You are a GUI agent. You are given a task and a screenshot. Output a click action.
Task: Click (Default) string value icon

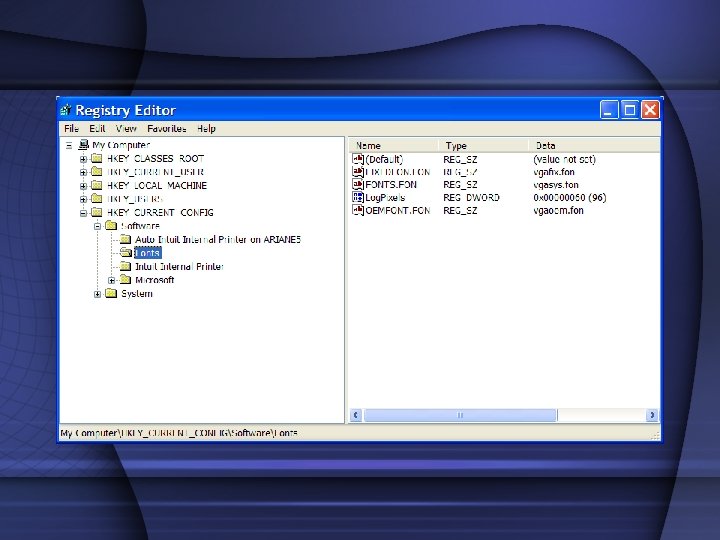click(x=358, y=159)
